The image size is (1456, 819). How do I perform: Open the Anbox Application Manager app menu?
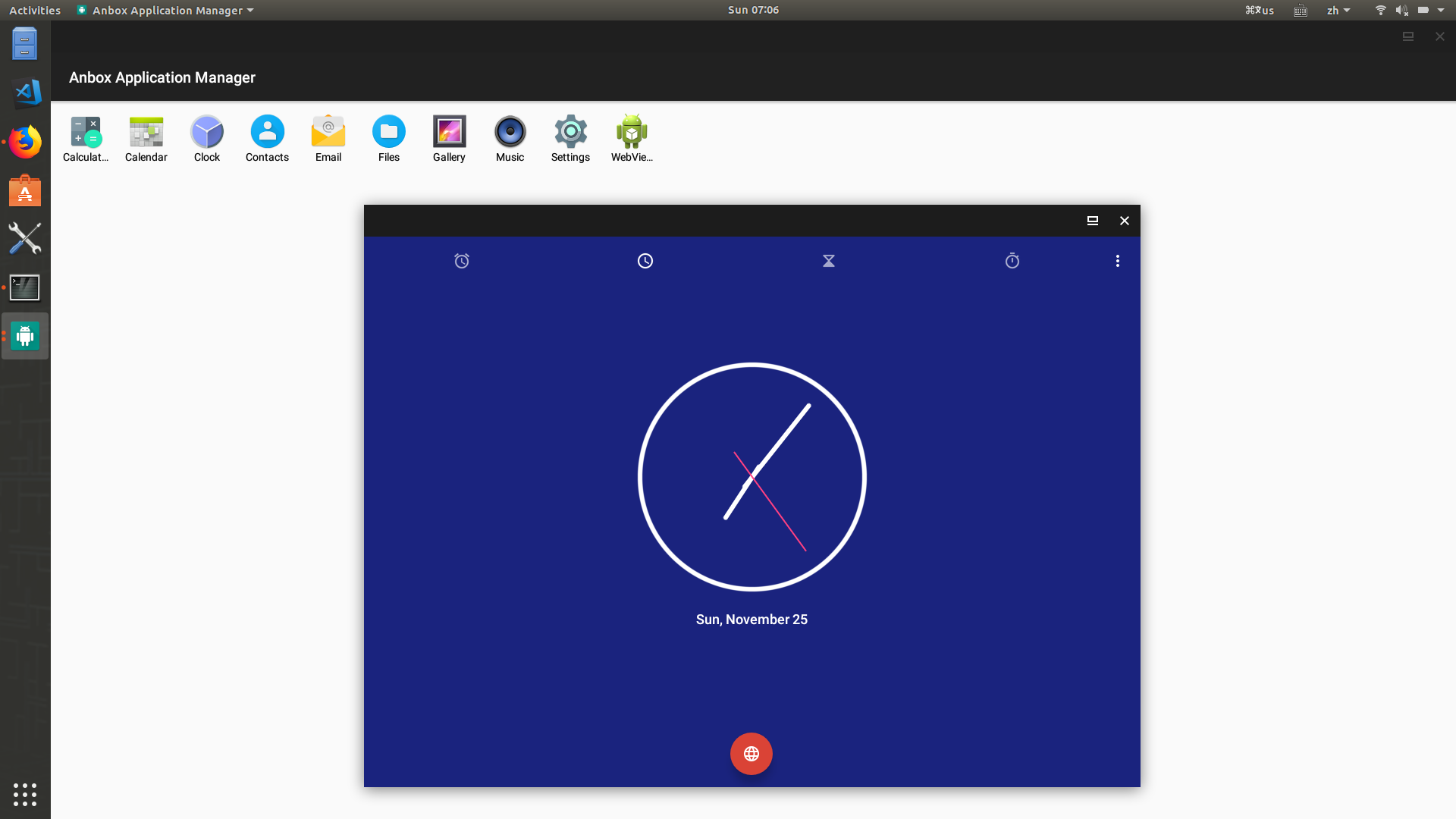[x=165, y=10]
